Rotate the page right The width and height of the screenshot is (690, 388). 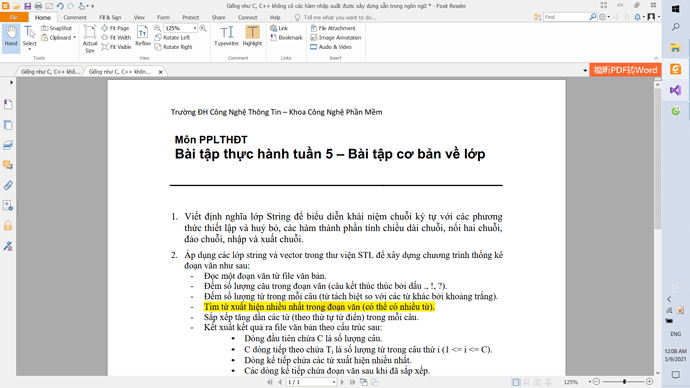pyautogui.click(x=173, y=47)
